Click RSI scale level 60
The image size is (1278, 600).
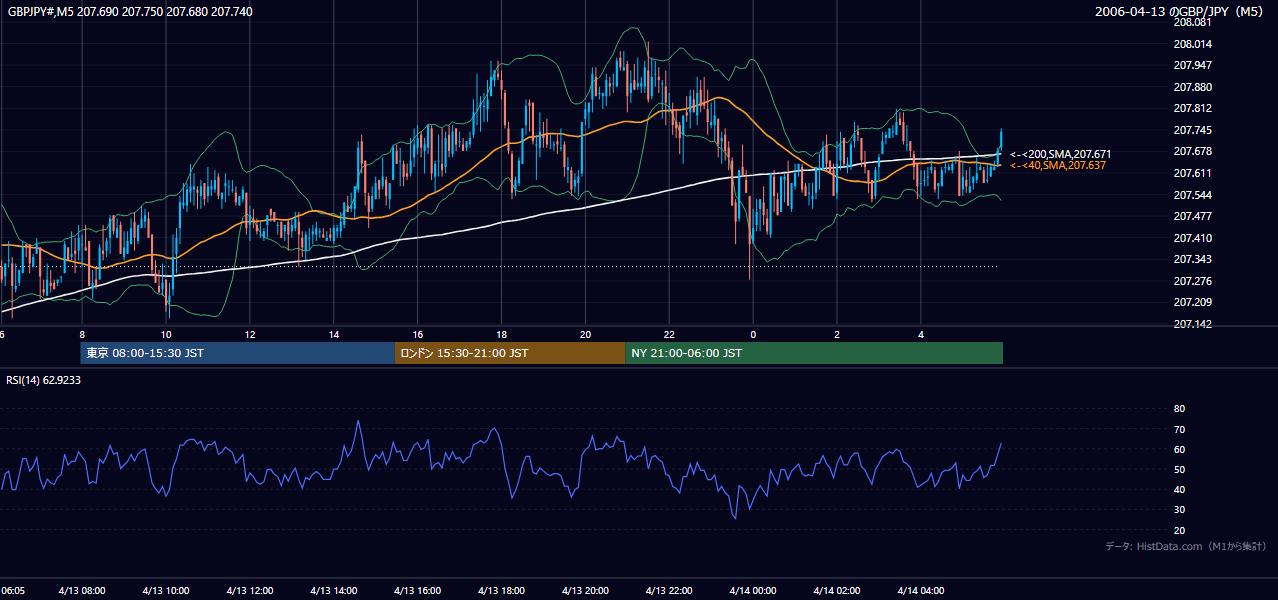tap(1179, 449)
